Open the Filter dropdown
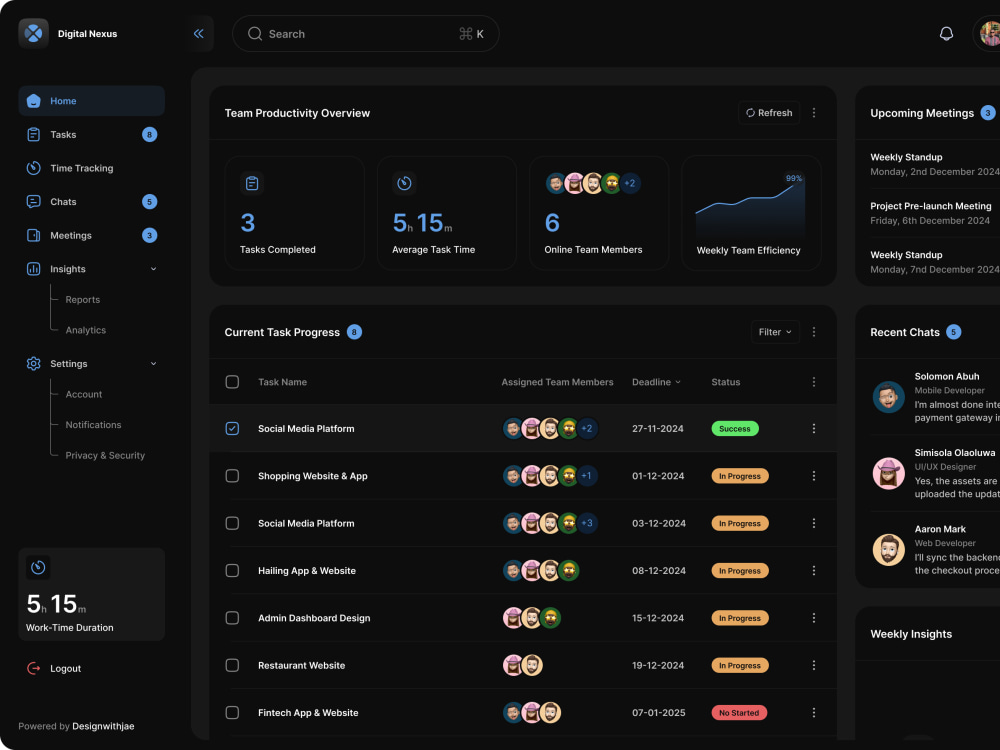 [x=775, y=332]
